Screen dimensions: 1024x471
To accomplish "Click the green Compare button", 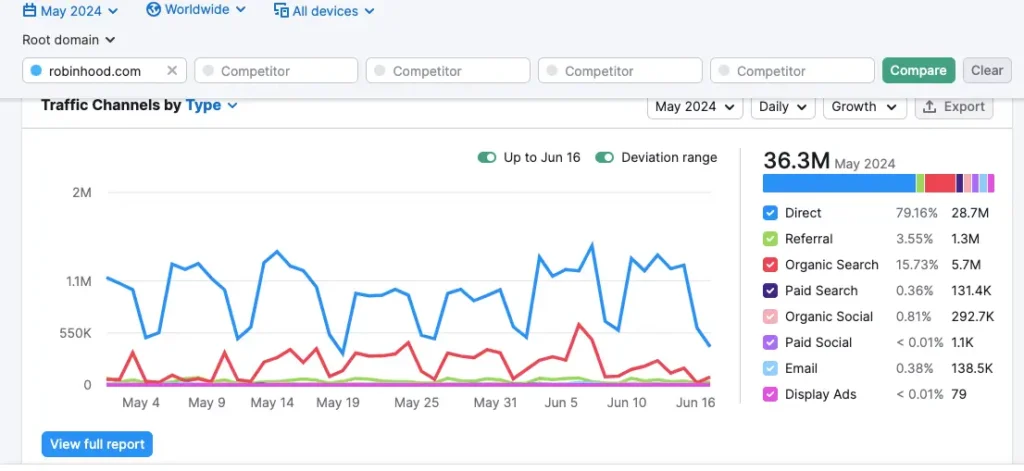I will pos(918,71).
